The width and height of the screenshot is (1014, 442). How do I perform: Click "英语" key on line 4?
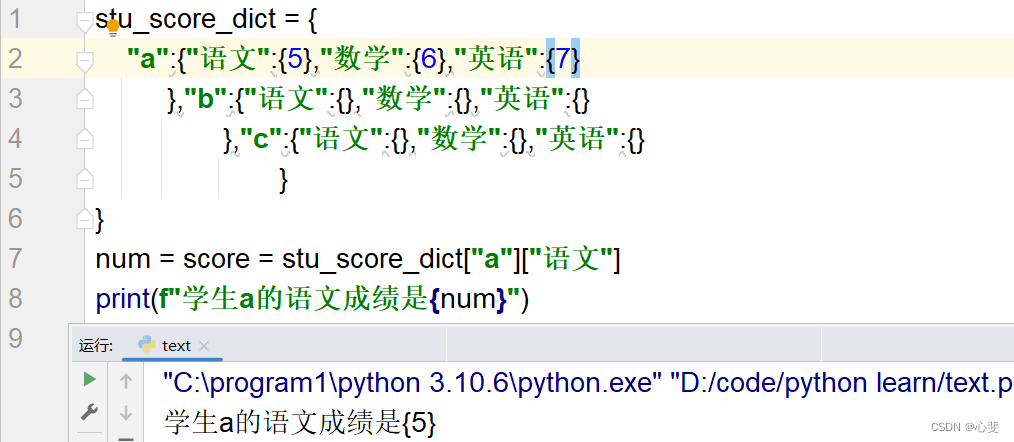click(577, 140)
